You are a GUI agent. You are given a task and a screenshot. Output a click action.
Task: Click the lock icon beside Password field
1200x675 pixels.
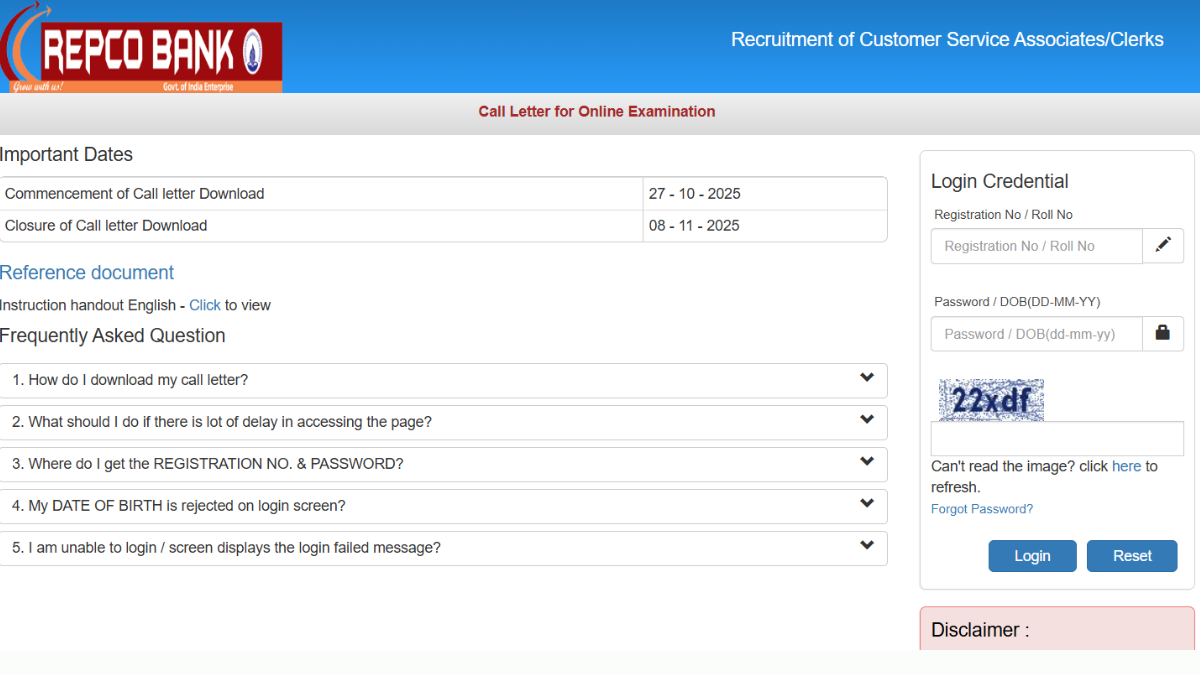(1162, 333)
